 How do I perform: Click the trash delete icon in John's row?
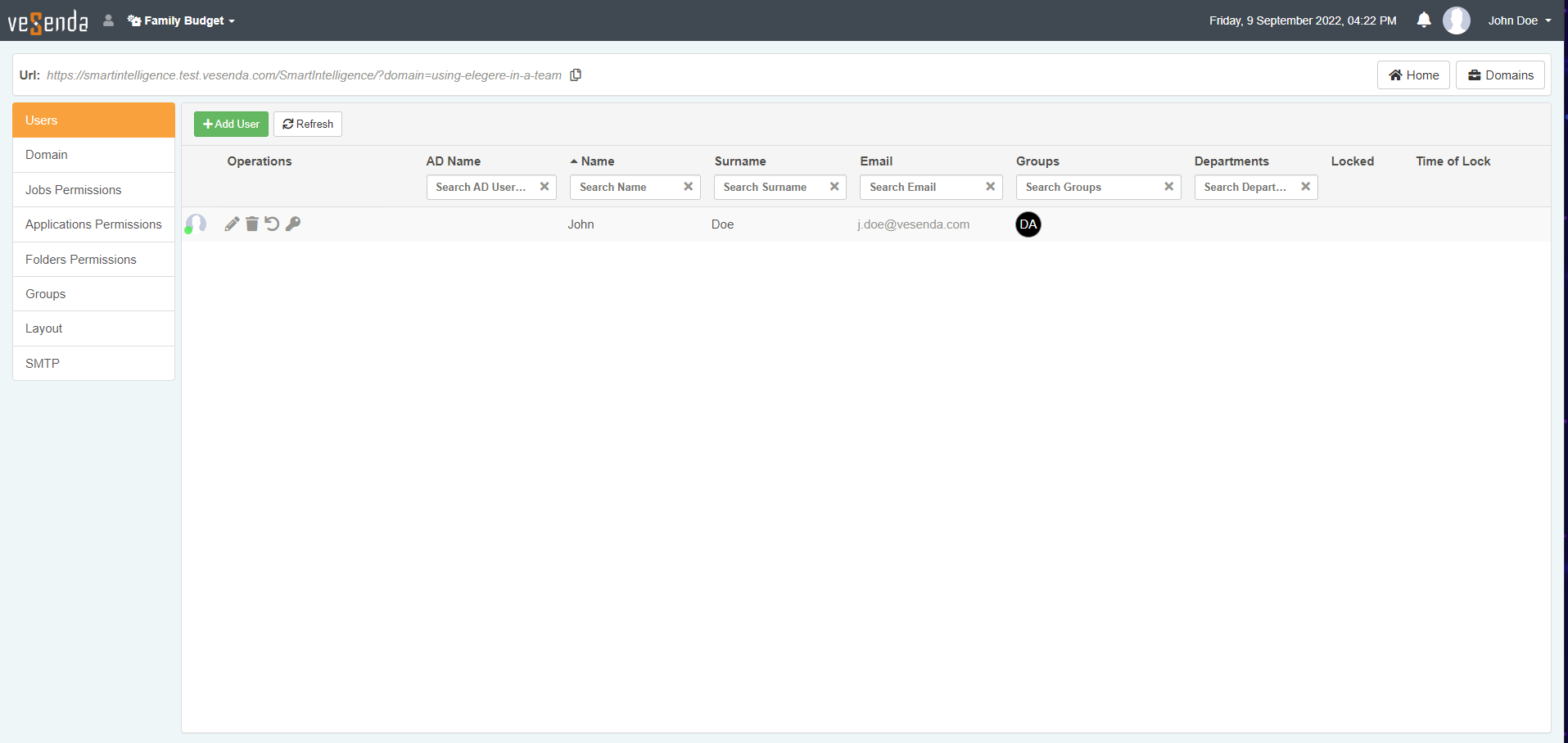tap(252, 224)
